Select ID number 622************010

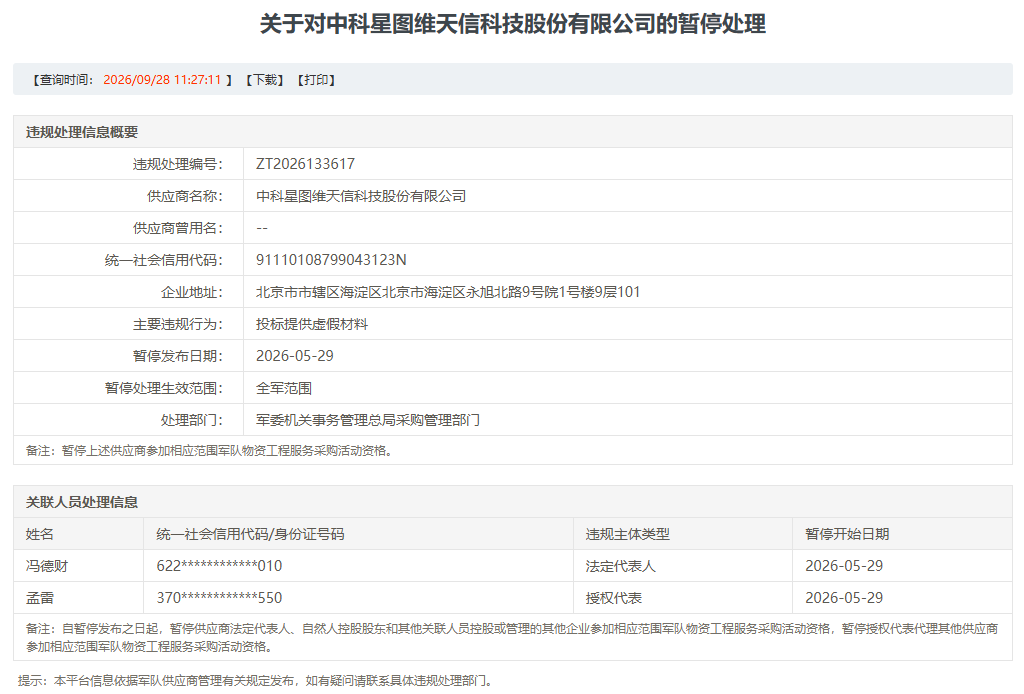click(219, 566)
